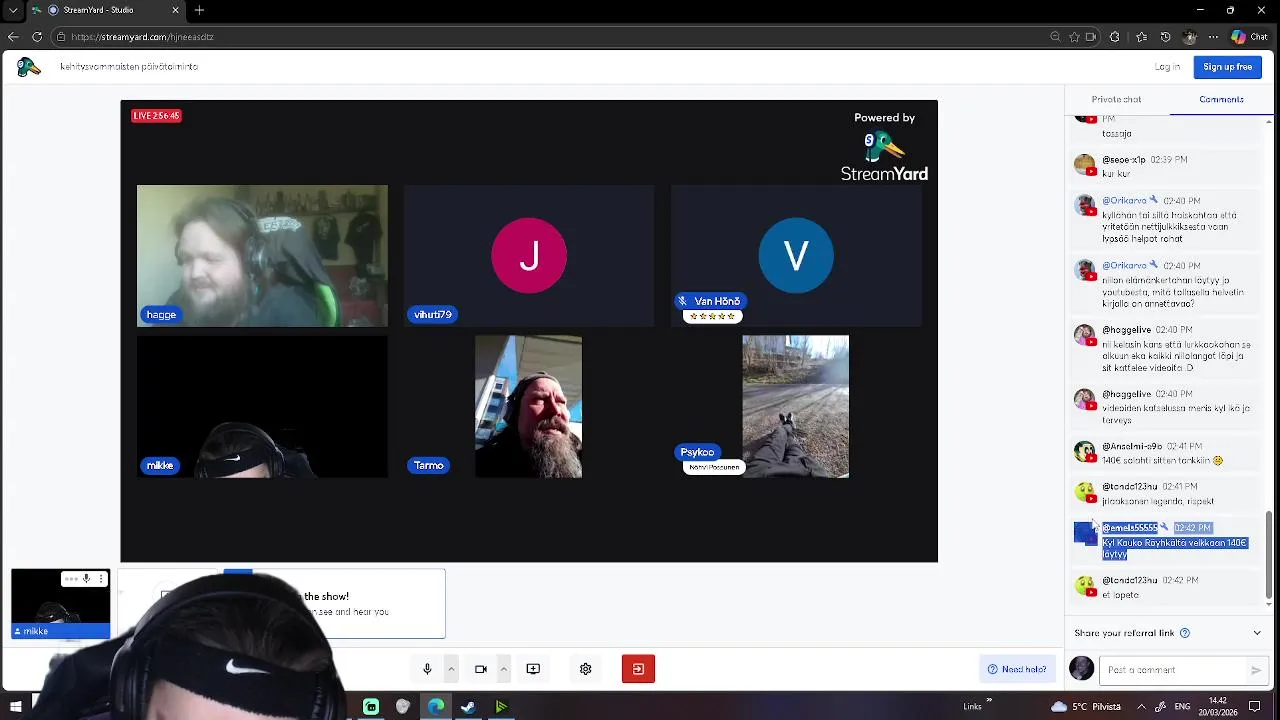Screen dimensions: 1280x720
Task: Click the StreamYard duck logo in header
Action: pos(28,67)
